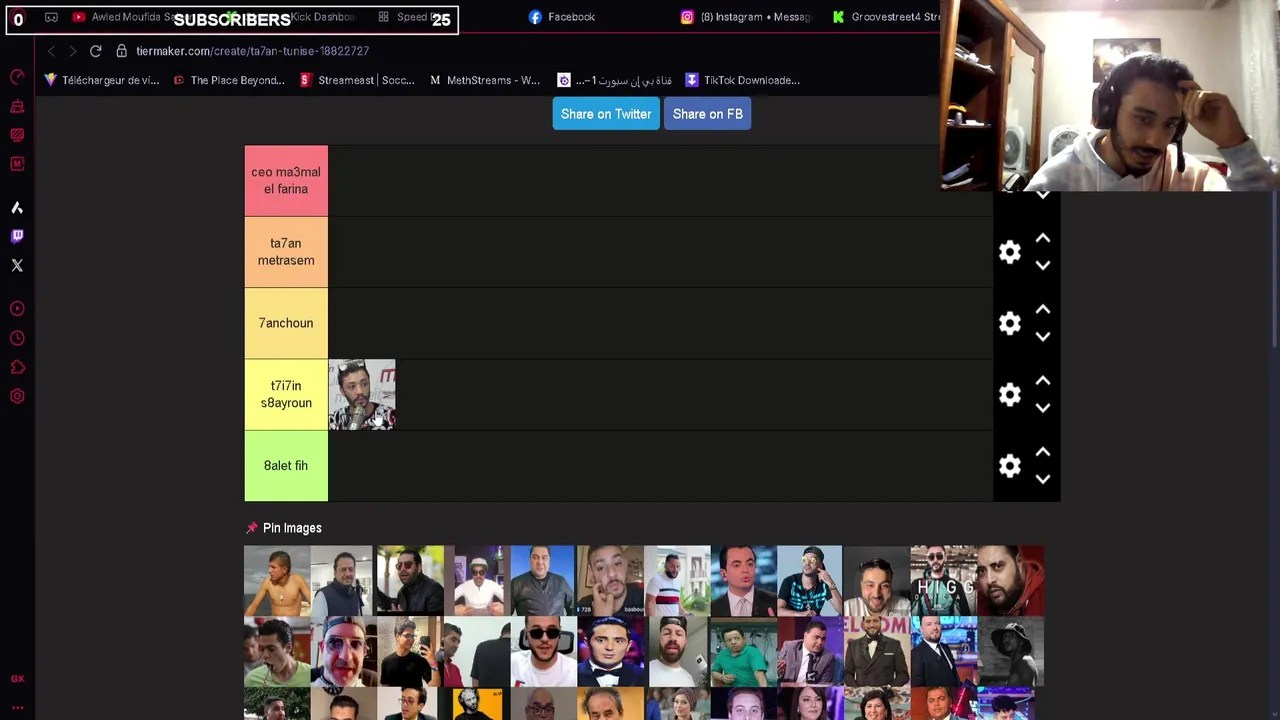
Task: Select the shirtless man thumbnail
Action: [277, 580]
